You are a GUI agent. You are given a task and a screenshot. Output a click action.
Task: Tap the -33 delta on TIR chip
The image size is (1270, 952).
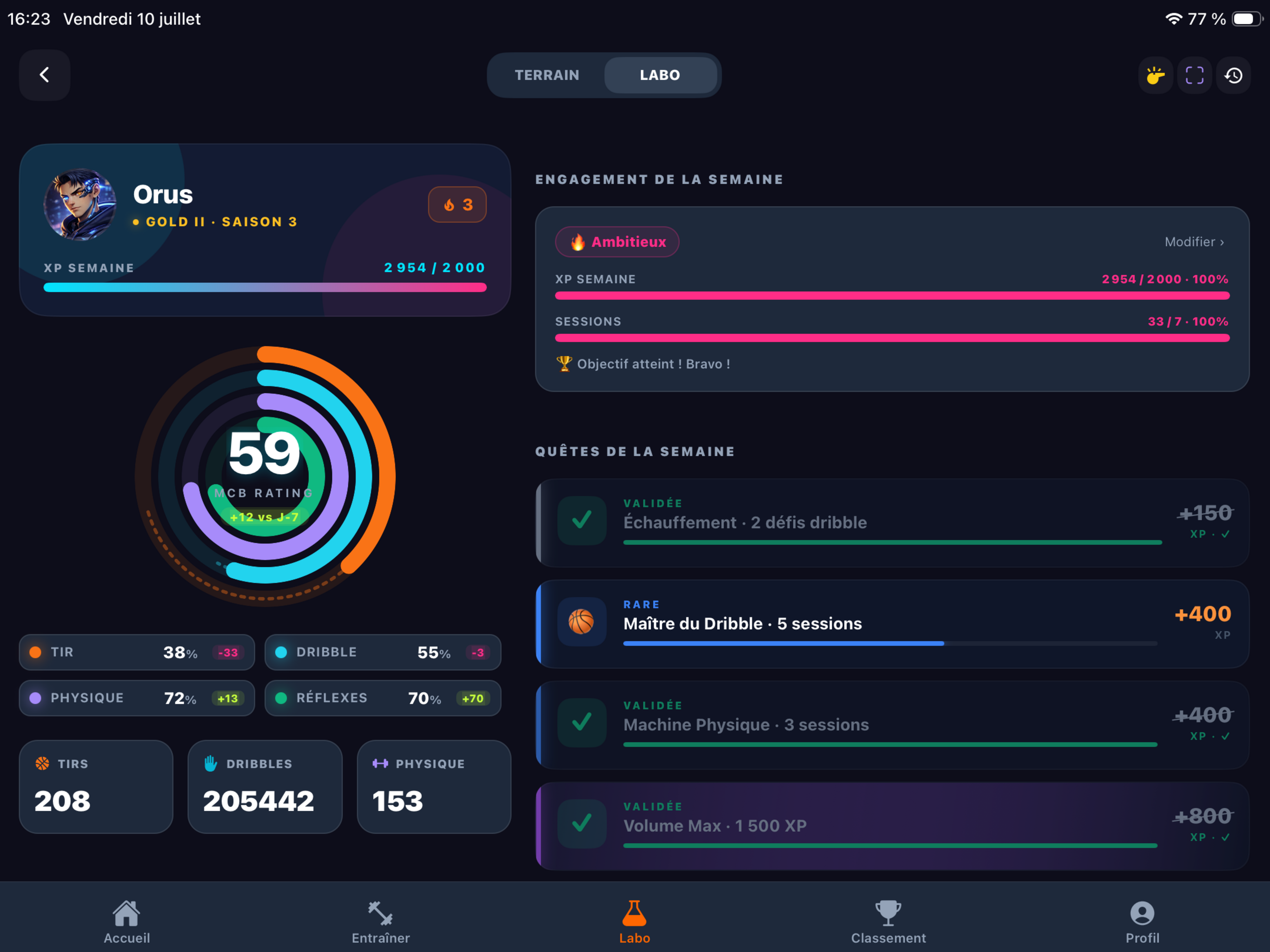tap(228, 652)
